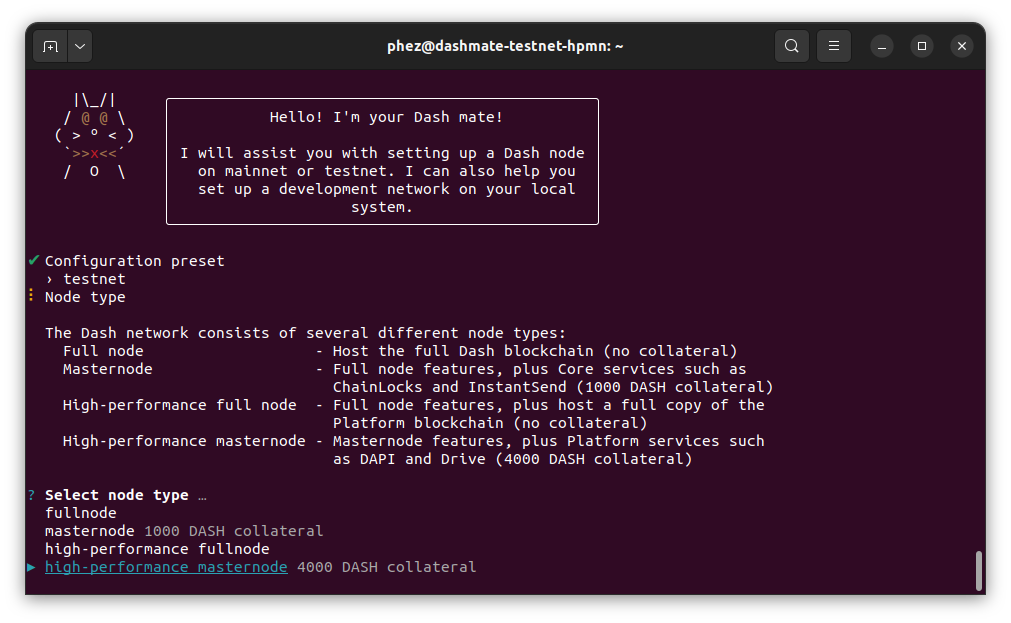Viewport: 1011px width, 623px height.
Task: Select the fullnode option
Action: [81, 513]
